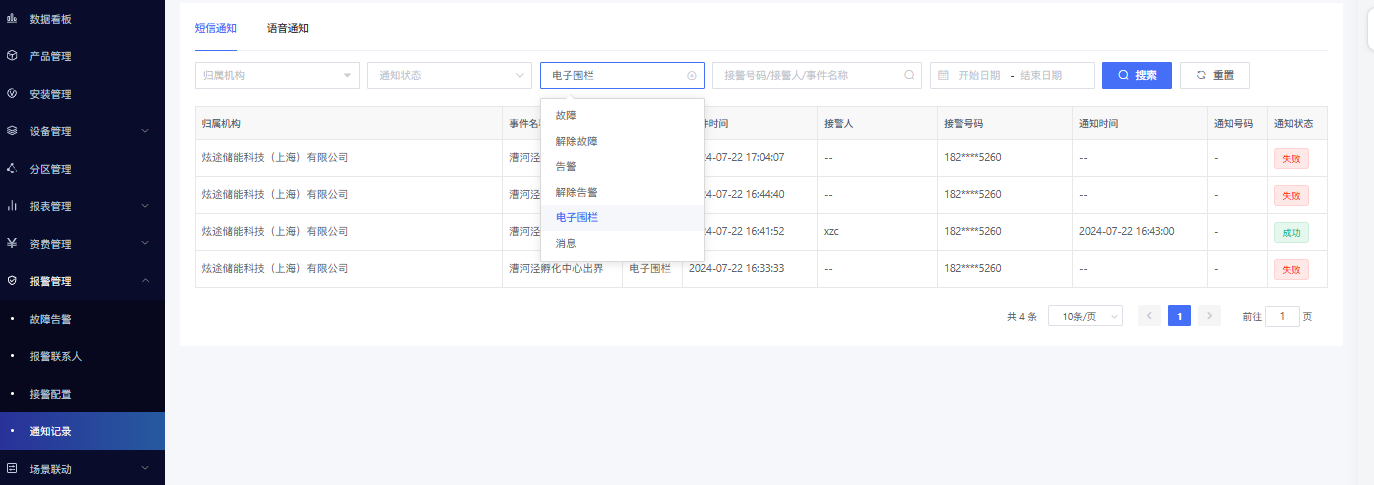Switch to the 语音通知 tab

pos(288,28)
